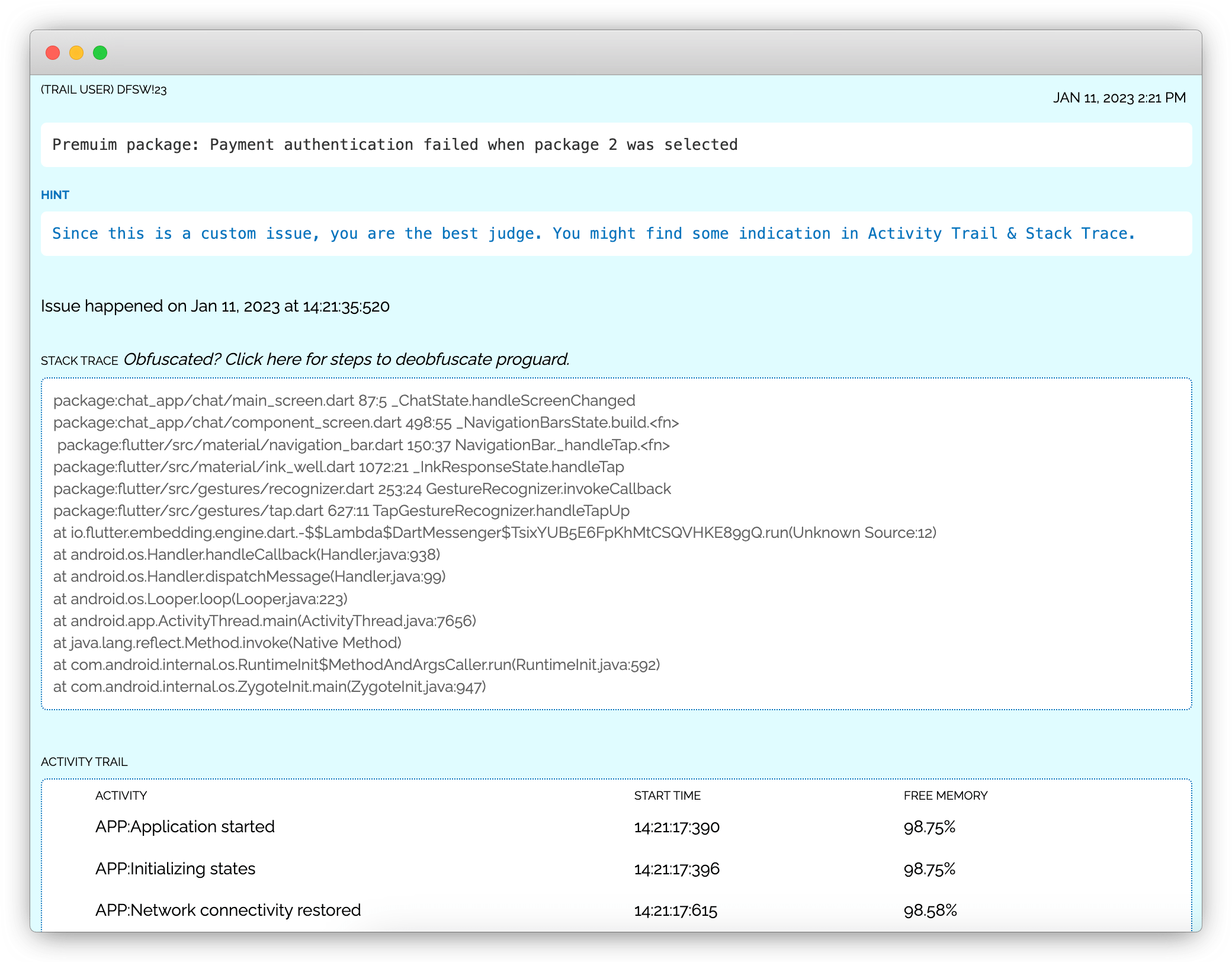Click APP:Network connectivity restored entry
This screenshot has width=1232, height=962.
[x=229, y=910]
